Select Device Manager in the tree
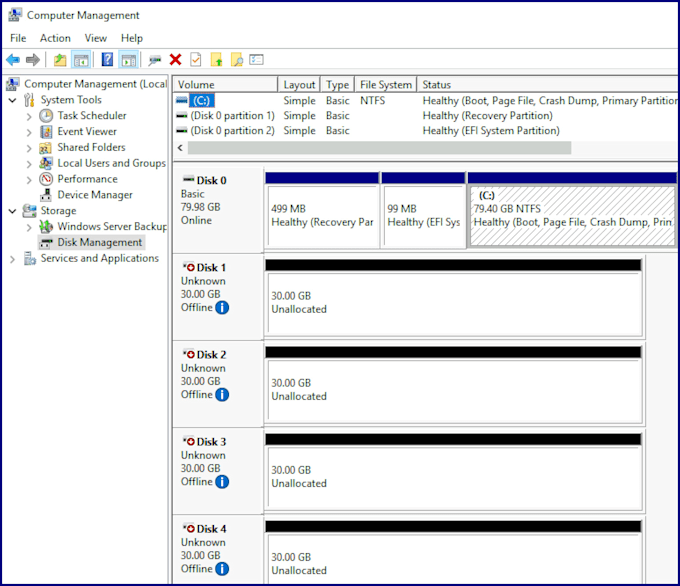 tap(95, 195)
